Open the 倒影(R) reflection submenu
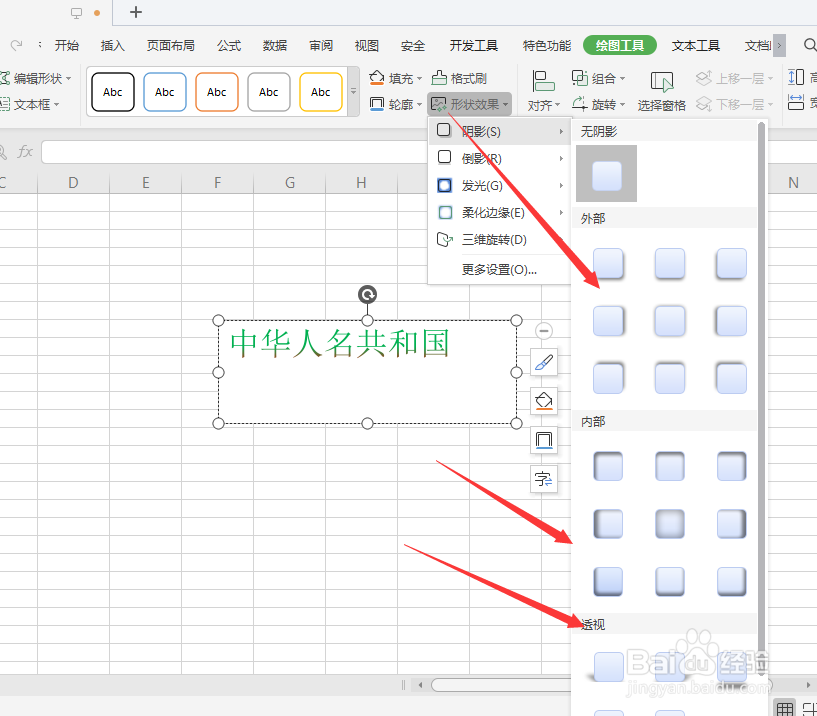Image resolution: width=817 pixels, height=716 pixels. pyautogui.click(x=499, y=158)
